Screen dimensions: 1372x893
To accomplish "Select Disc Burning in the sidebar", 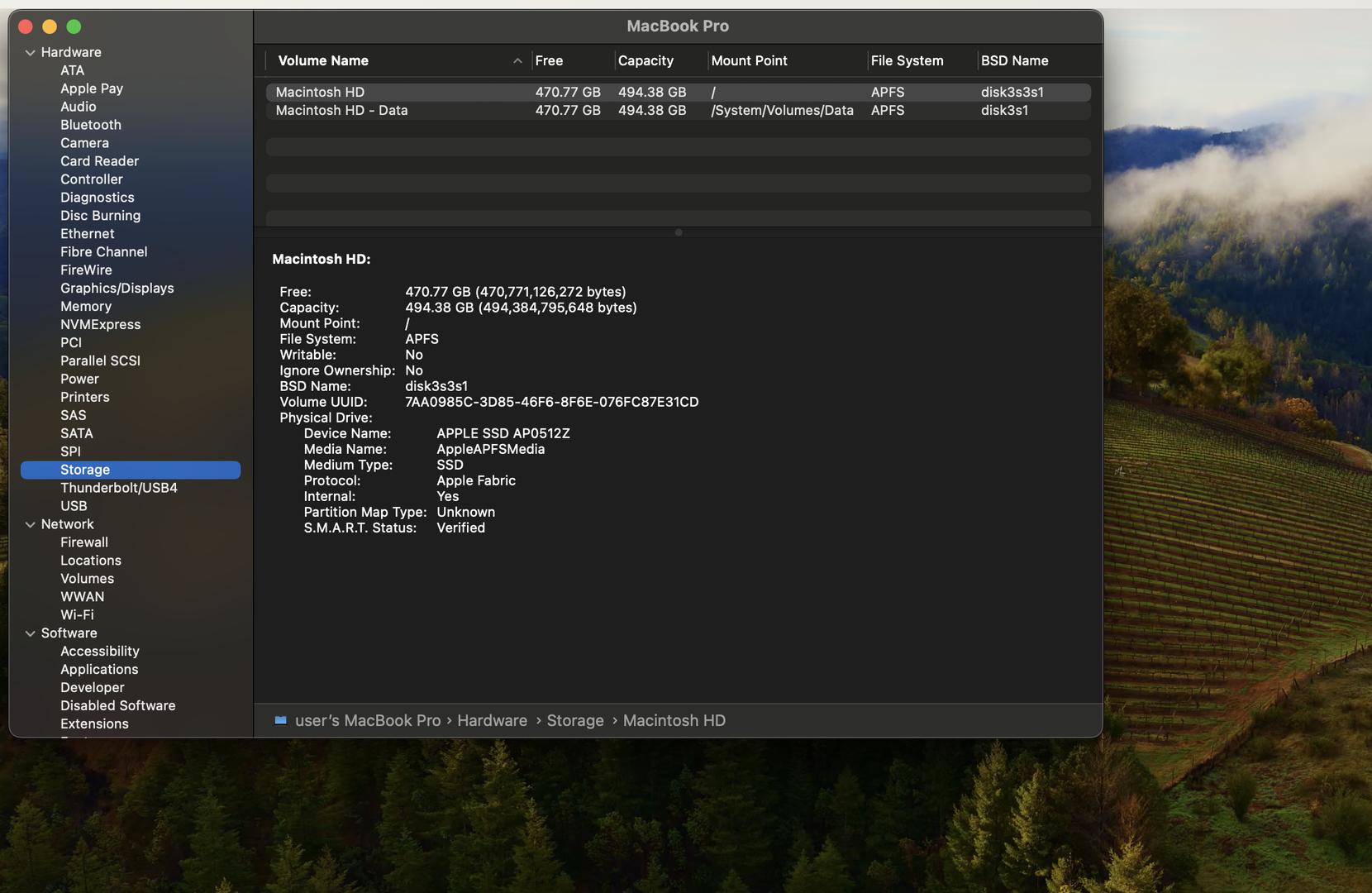I will [x=100, y=216].
